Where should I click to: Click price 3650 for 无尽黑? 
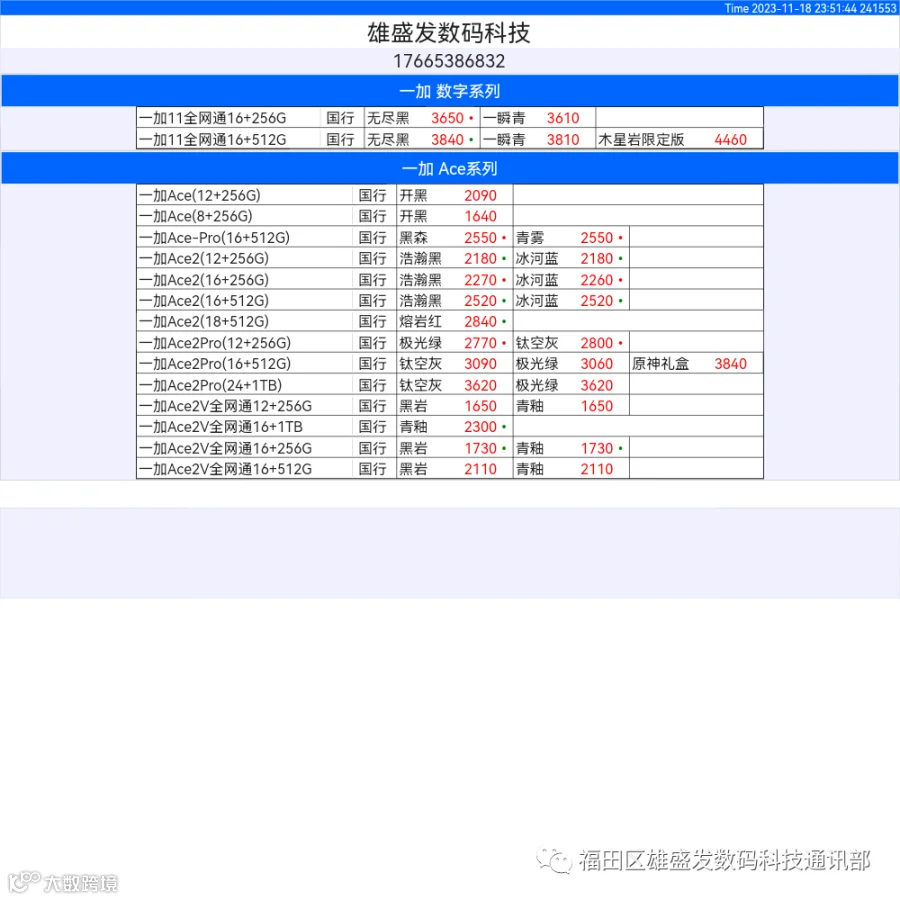point(447,118)
